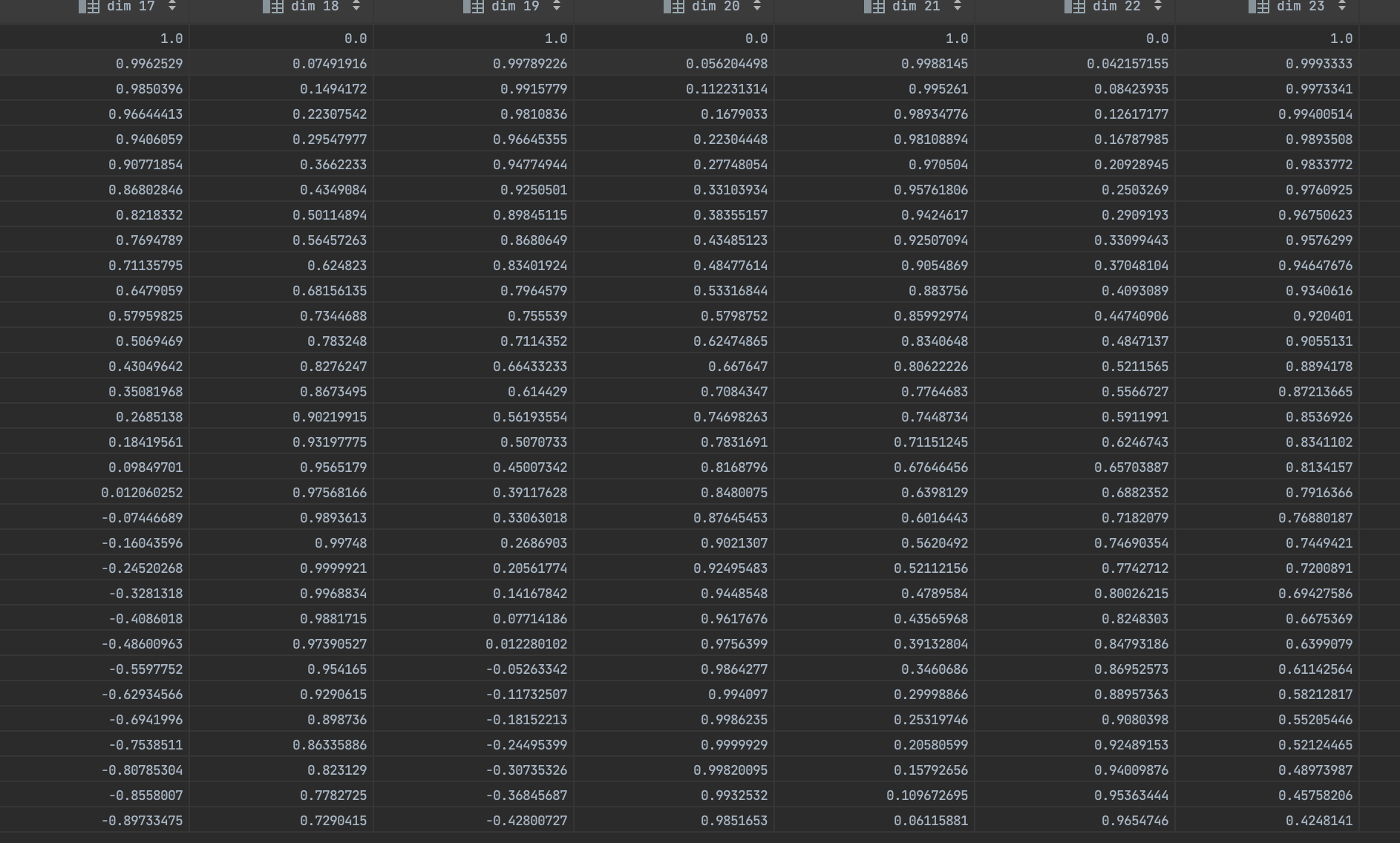Image resolution: width=1400 pixels, height=843 pixels.
Task: Select the dim 22 column header label
Action: (x=1116, y=7)
